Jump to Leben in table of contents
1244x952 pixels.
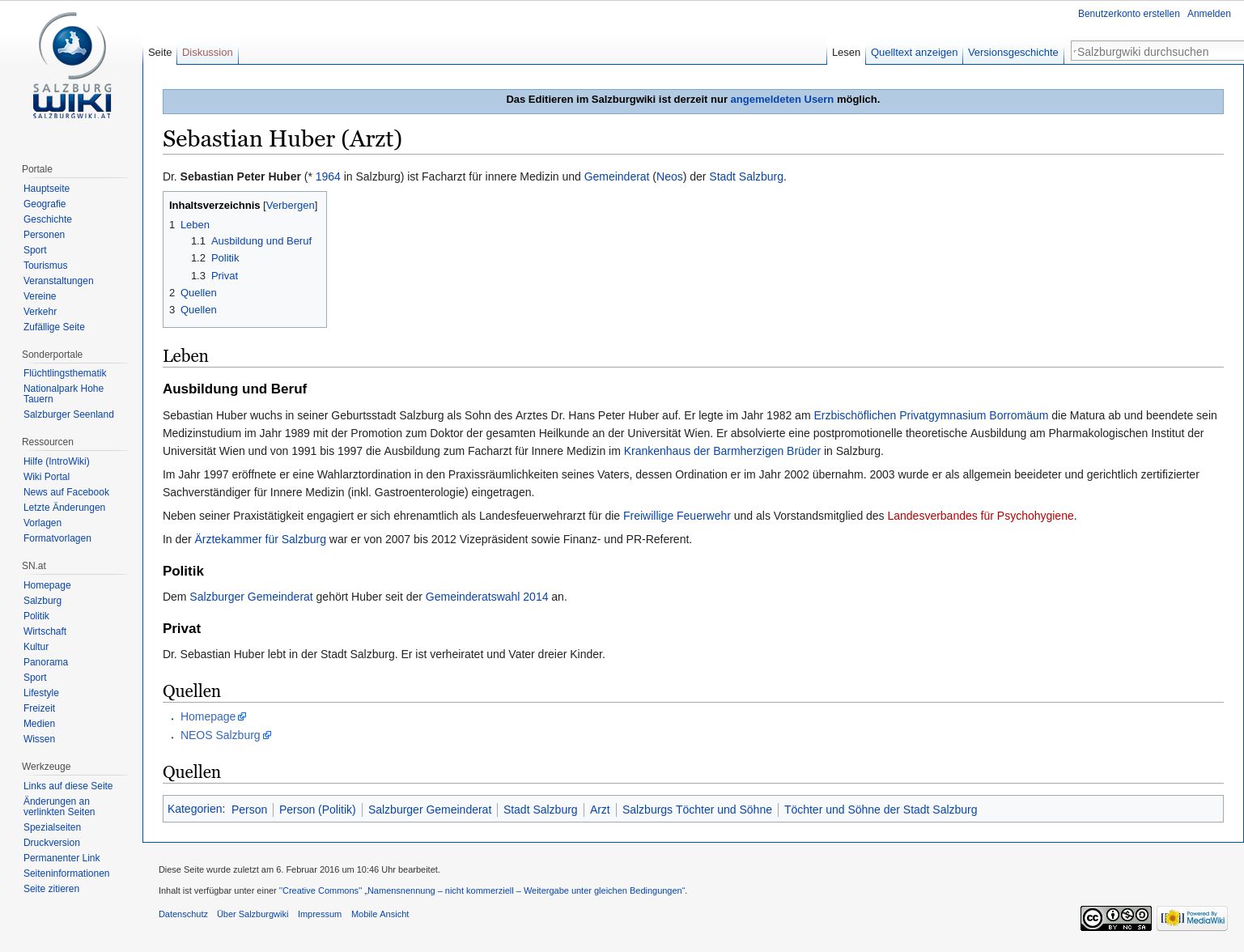coord(195,225)
